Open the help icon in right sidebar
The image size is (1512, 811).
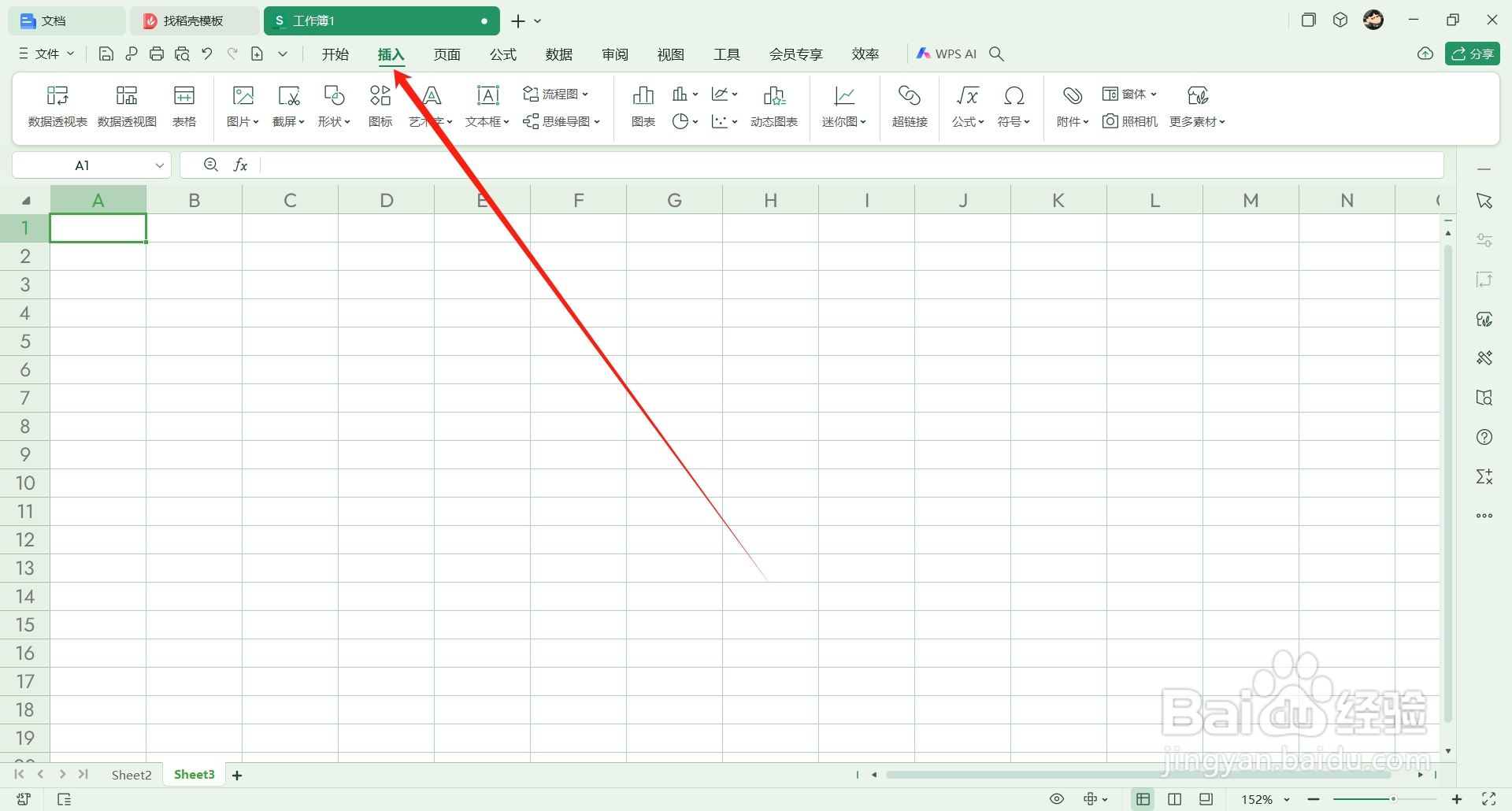[1484, 437]
